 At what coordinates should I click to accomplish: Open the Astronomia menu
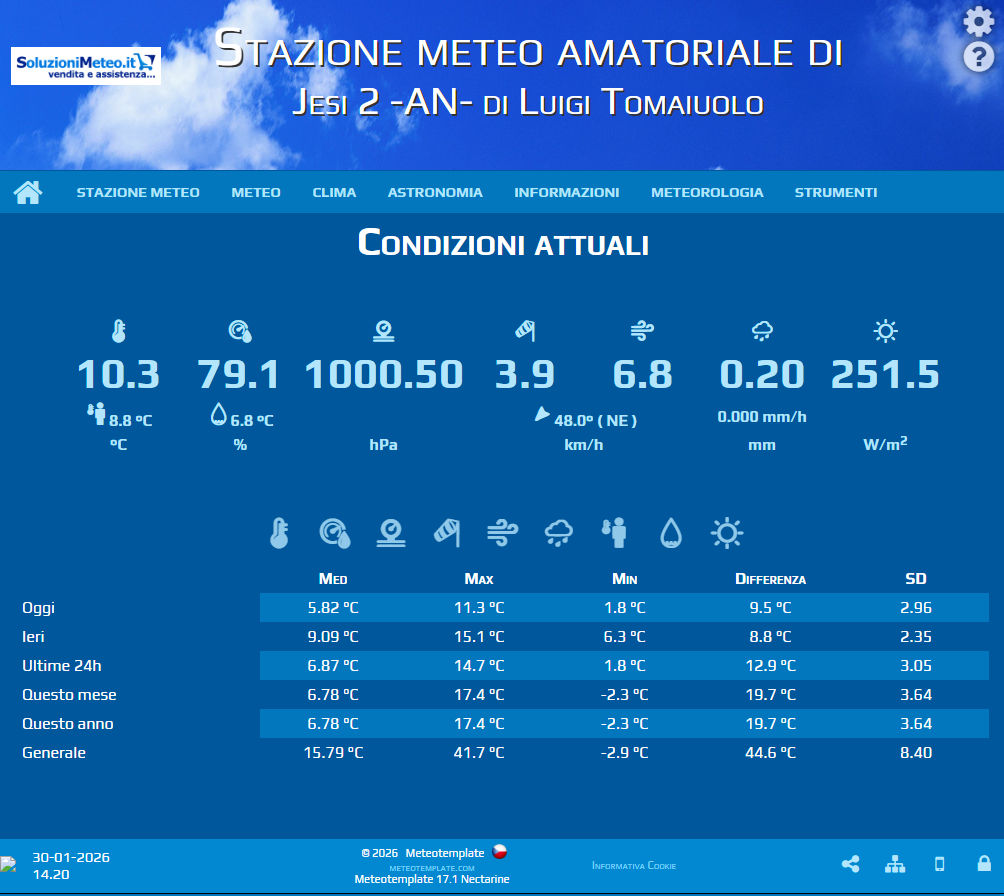(435, 192)
